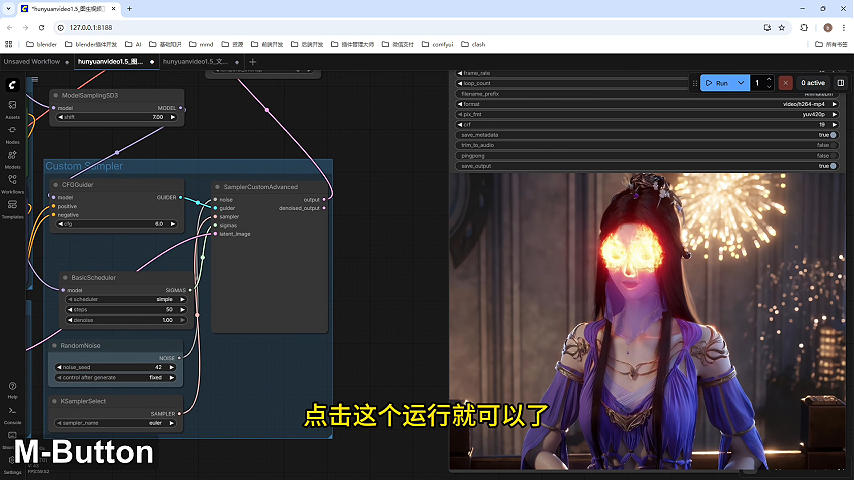The height and width of the screenshot is (480, 854).
Task: Close the hunyuanvideo1.5 browser tab
Action: click(x=113, y=9)
